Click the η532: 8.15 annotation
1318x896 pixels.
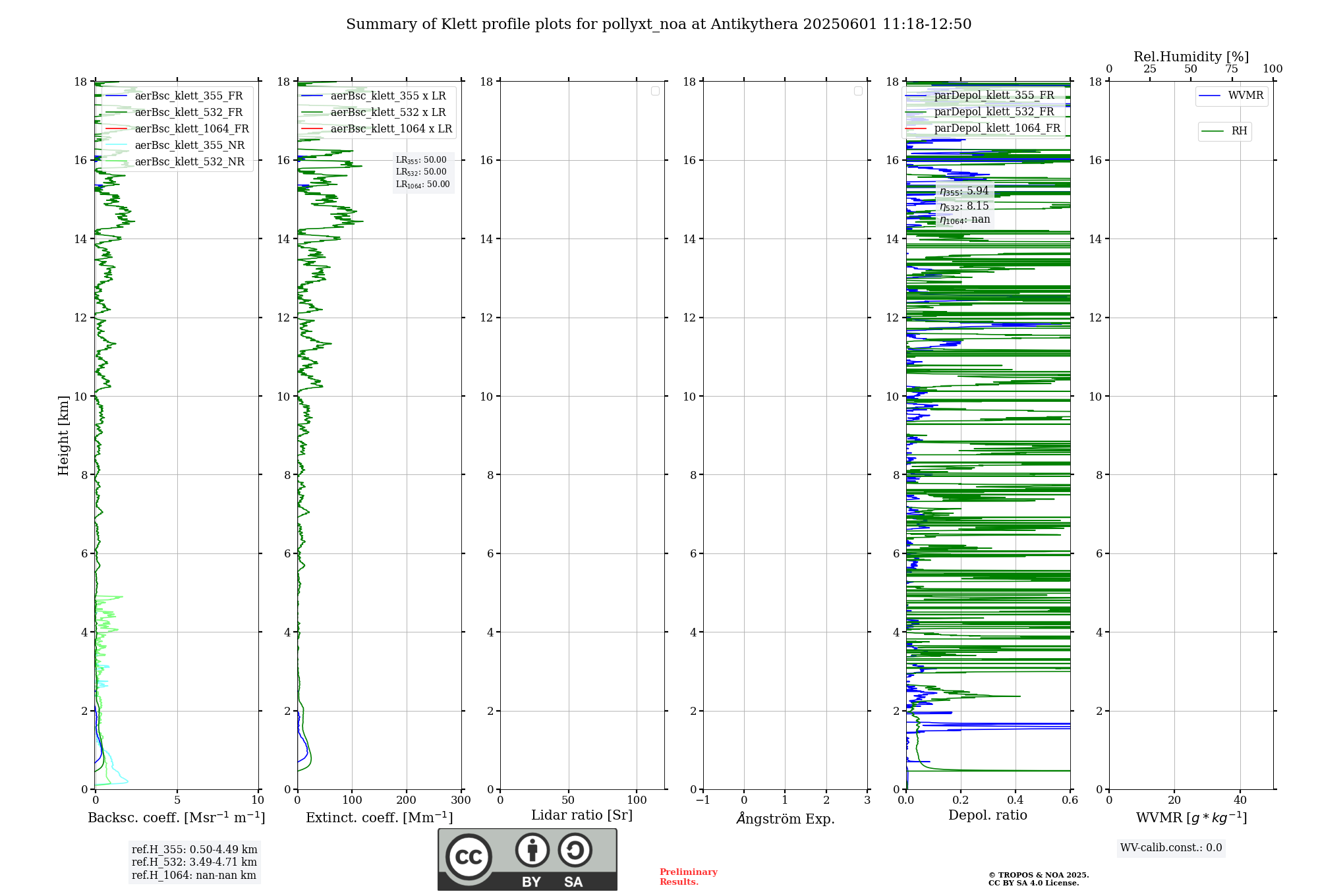point(964,206)
